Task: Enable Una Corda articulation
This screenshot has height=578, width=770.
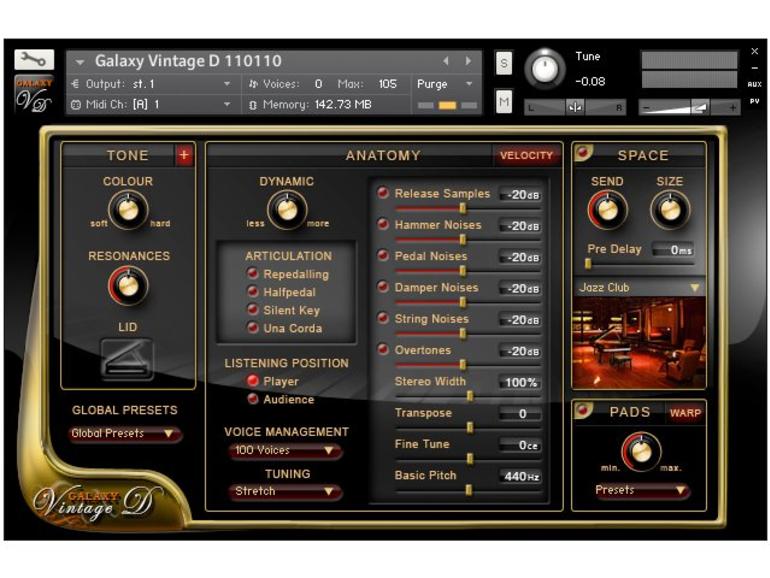Action: coord(252,328)
